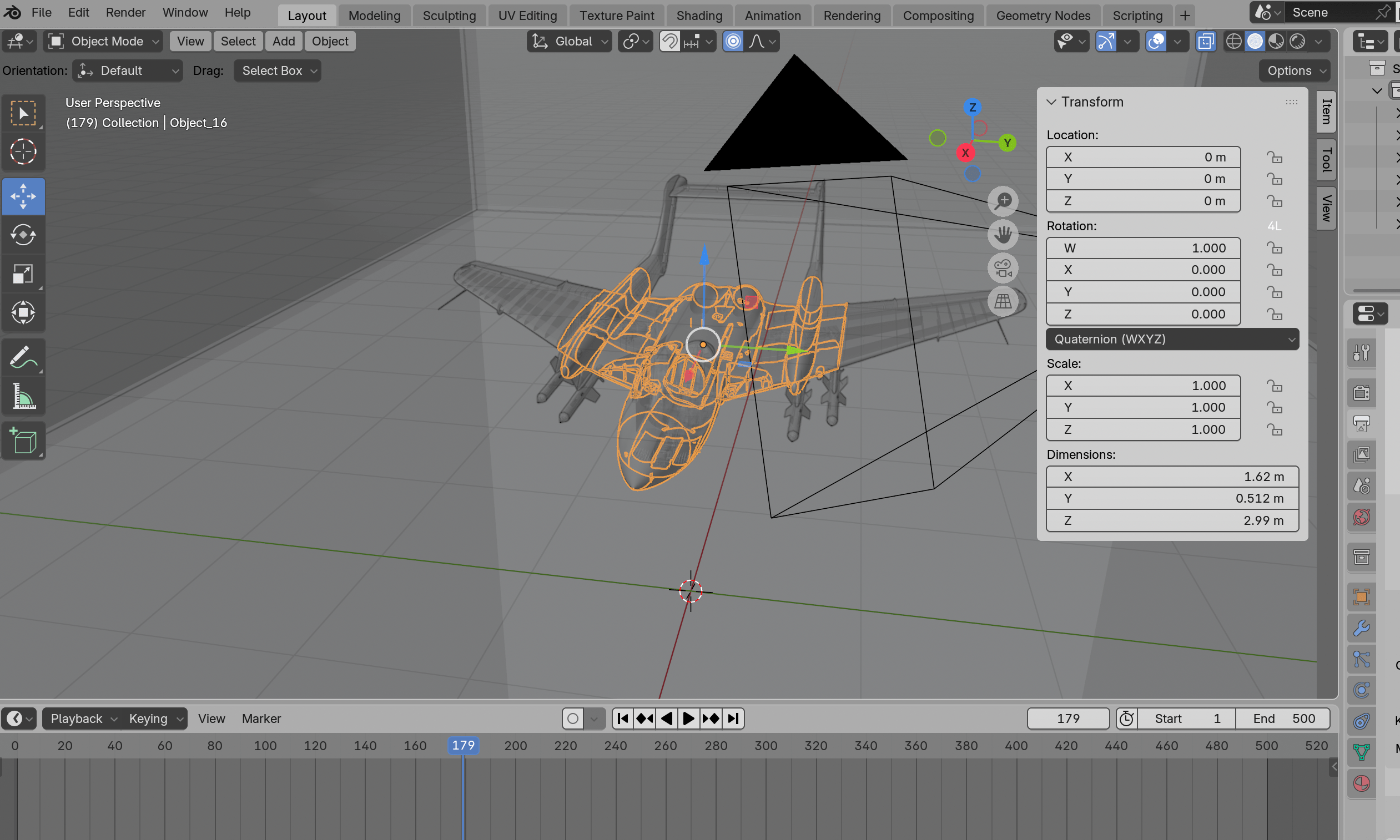Activate the Measure tool
Image resolution: width=1400 pixels, height=840 pixels.
pos(23,396)
